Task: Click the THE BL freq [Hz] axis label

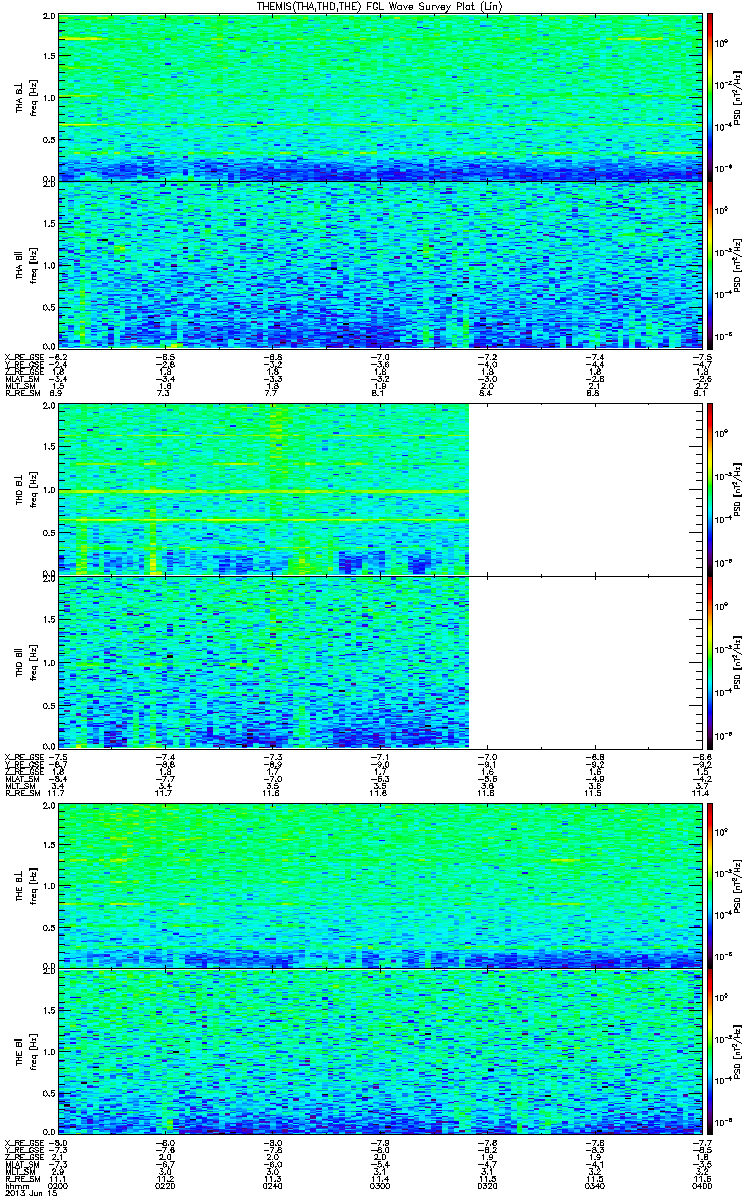Action: (x=33, y=884)
